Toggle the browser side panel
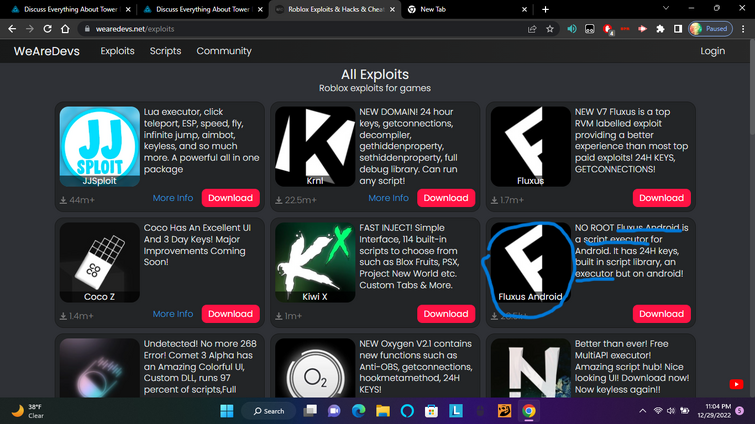 [678, 29]
